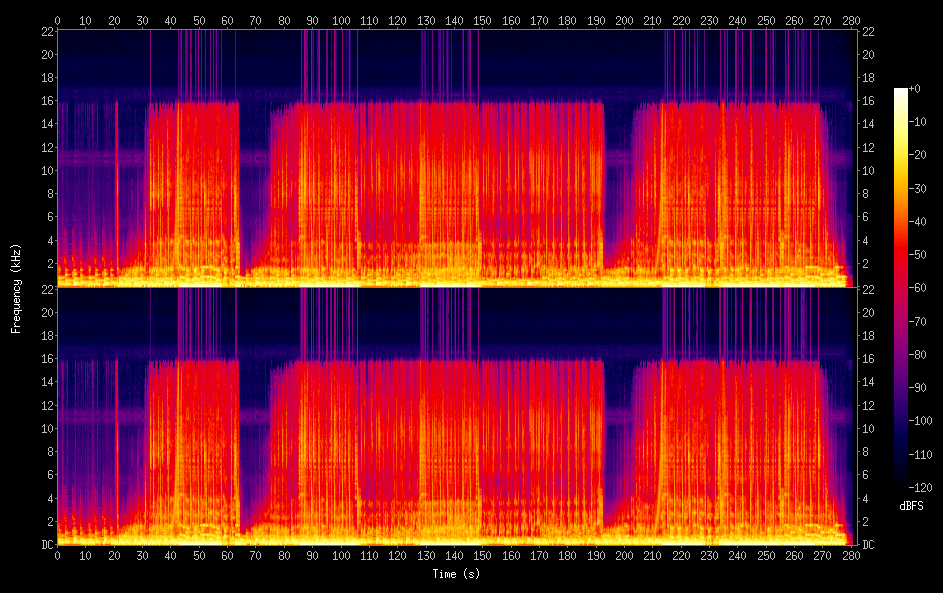Image resolution: width=943 pixels, height=593 pixels.
Task: Select the dBFS color scale bar
Action: click(900, 287)
